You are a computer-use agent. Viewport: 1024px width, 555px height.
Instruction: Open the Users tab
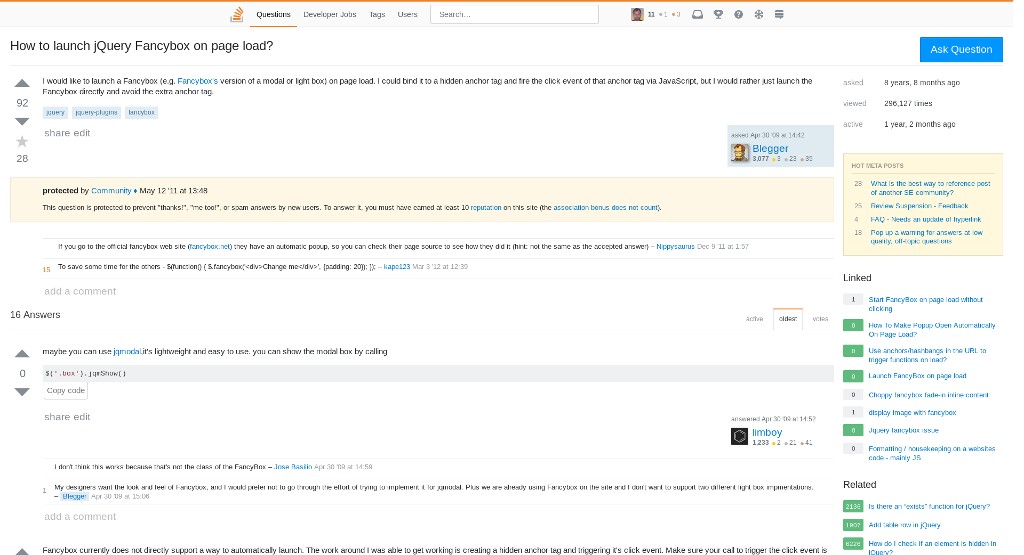408,14
